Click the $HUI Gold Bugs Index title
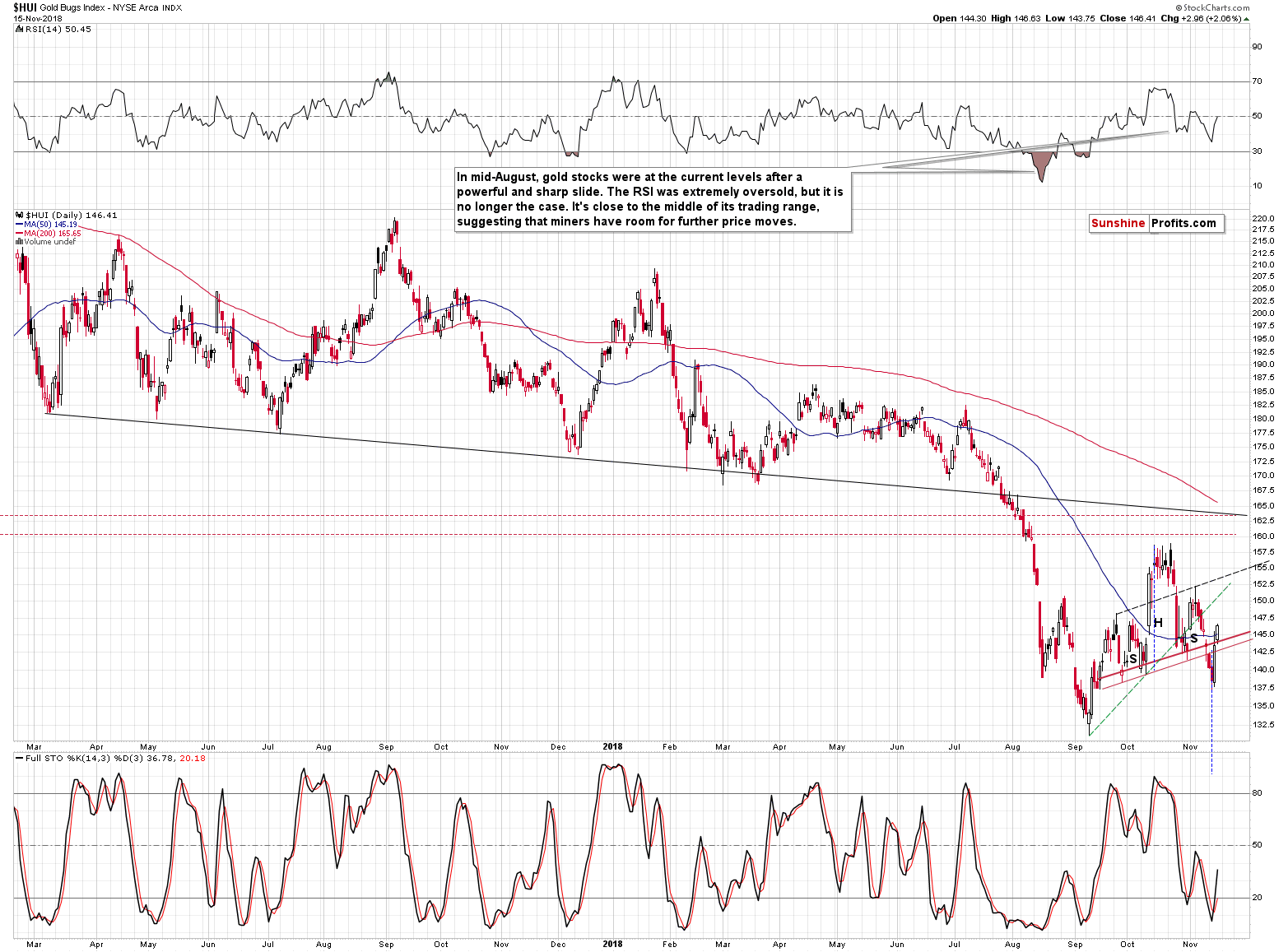This screenshot has width=1288, height=952. (98, 7)
